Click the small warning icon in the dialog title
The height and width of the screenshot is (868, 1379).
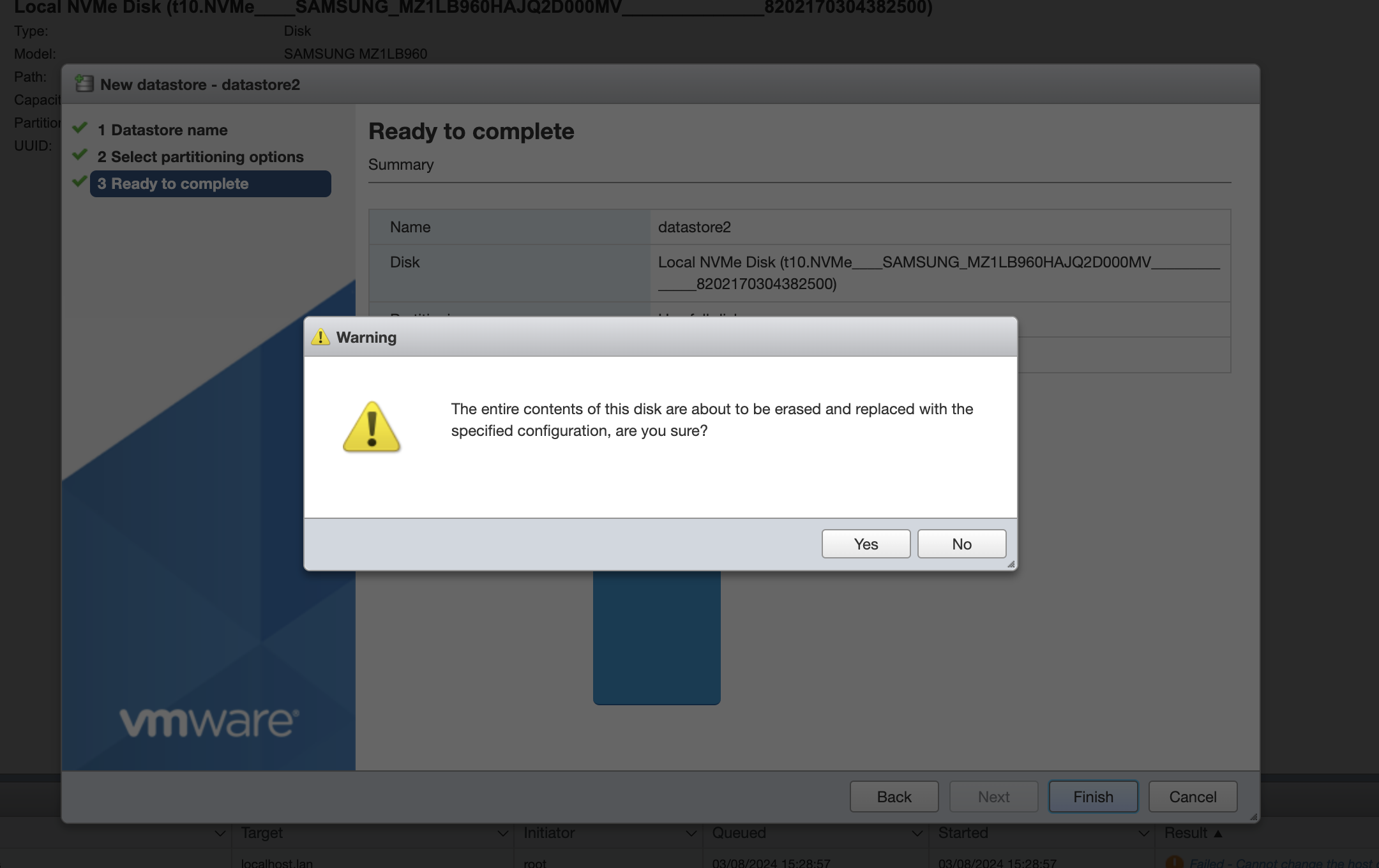320,337
